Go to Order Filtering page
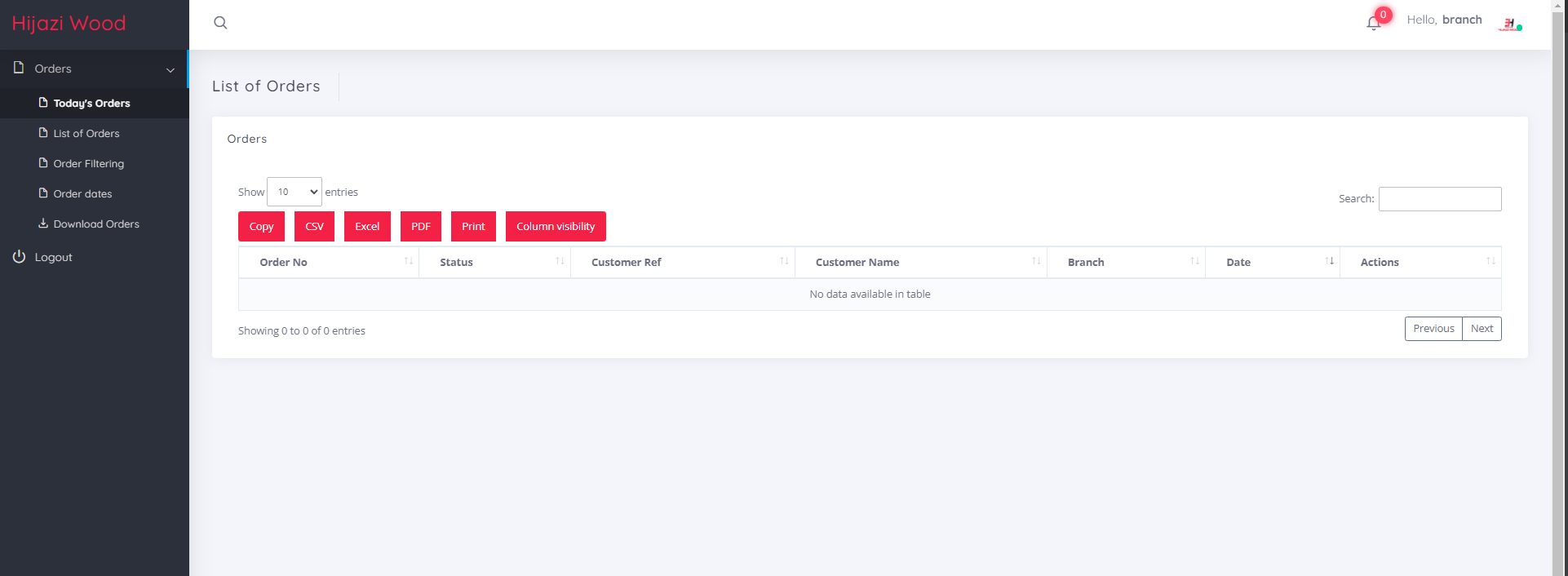This screenshot has height=576, width=1568. tap(88, 164)
